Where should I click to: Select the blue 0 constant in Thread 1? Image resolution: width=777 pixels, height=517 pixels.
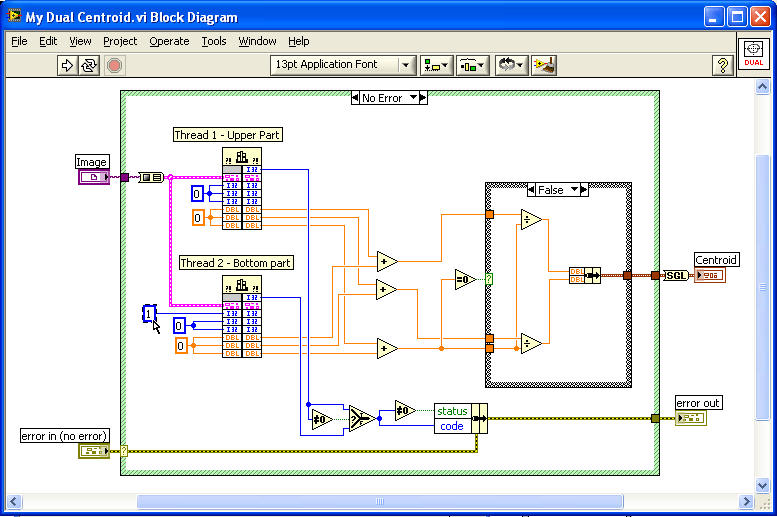pos(197,193)
